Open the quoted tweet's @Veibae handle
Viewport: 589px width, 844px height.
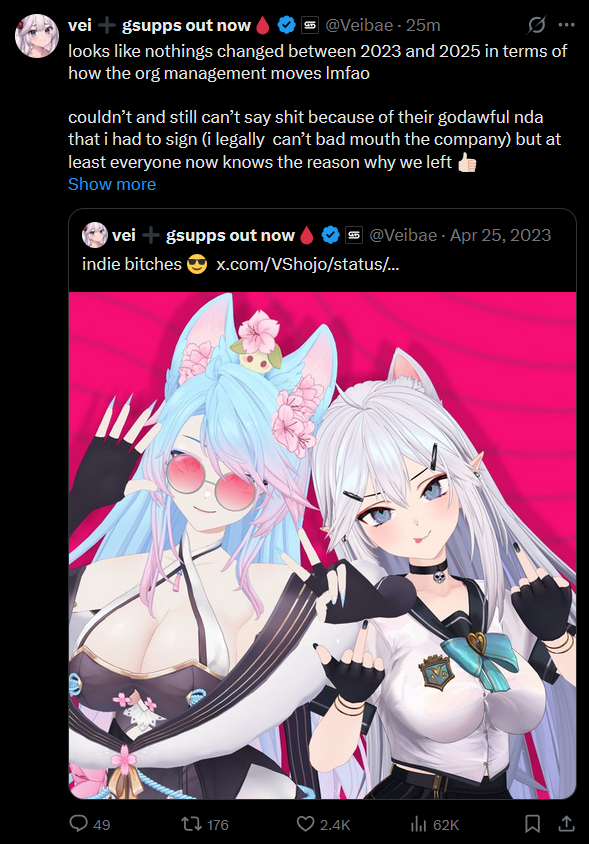pyautogui.click(x=403, y=235)
